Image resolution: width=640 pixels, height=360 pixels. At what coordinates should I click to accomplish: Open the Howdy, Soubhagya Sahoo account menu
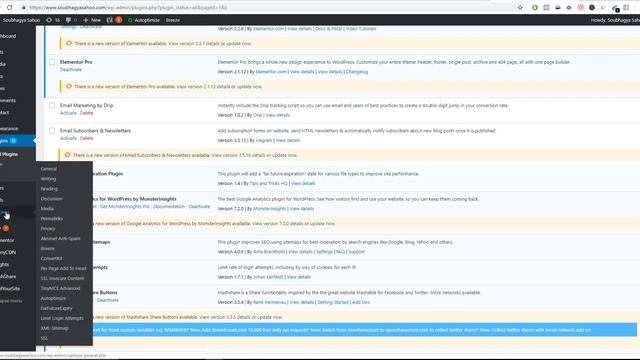[x=615, y=20]
